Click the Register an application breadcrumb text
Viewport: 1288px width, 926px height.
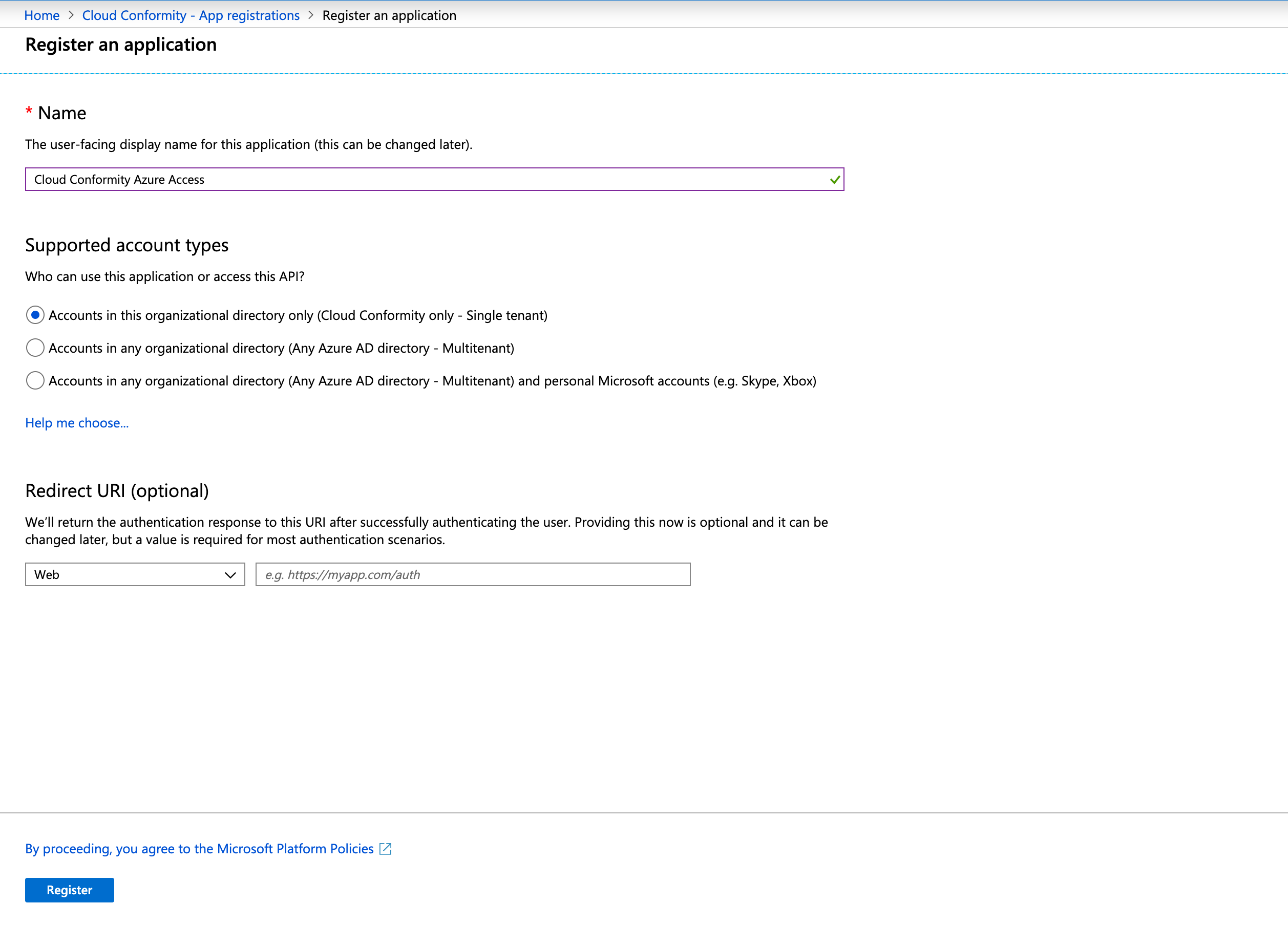pyautogui.click(x=389, y=15)
